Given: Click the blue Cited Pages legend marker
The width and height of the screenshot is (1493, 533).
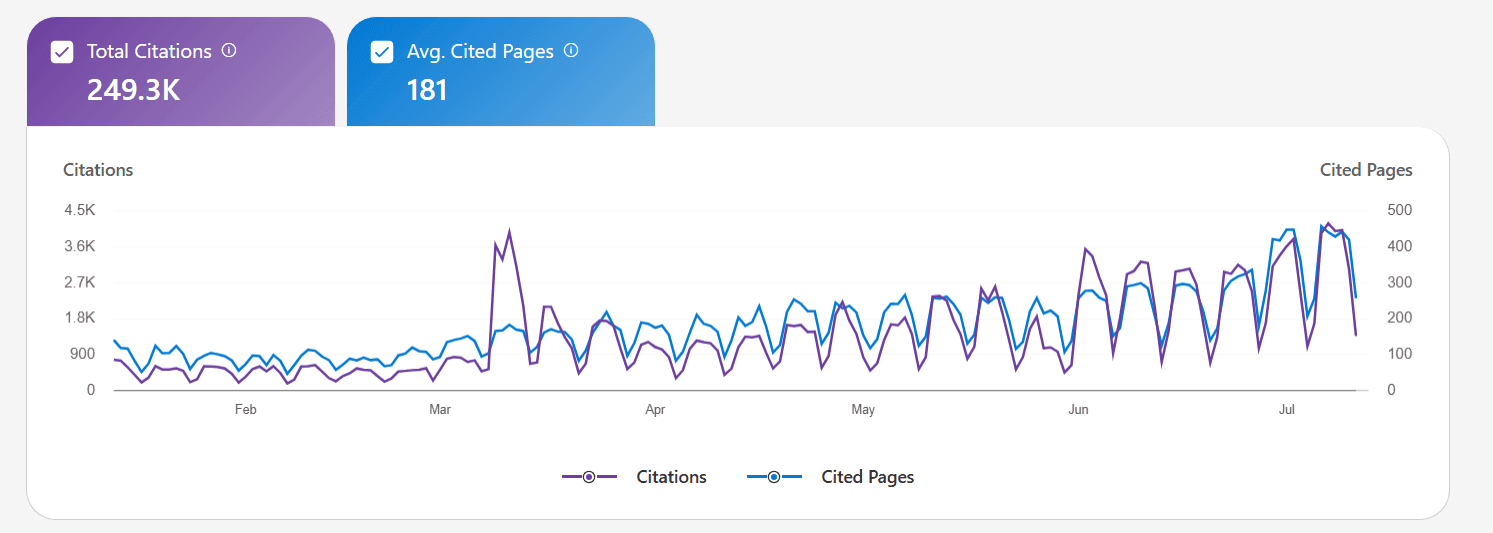Looking at the screenshot, I should pyautogui.click(x=774, y=477).
